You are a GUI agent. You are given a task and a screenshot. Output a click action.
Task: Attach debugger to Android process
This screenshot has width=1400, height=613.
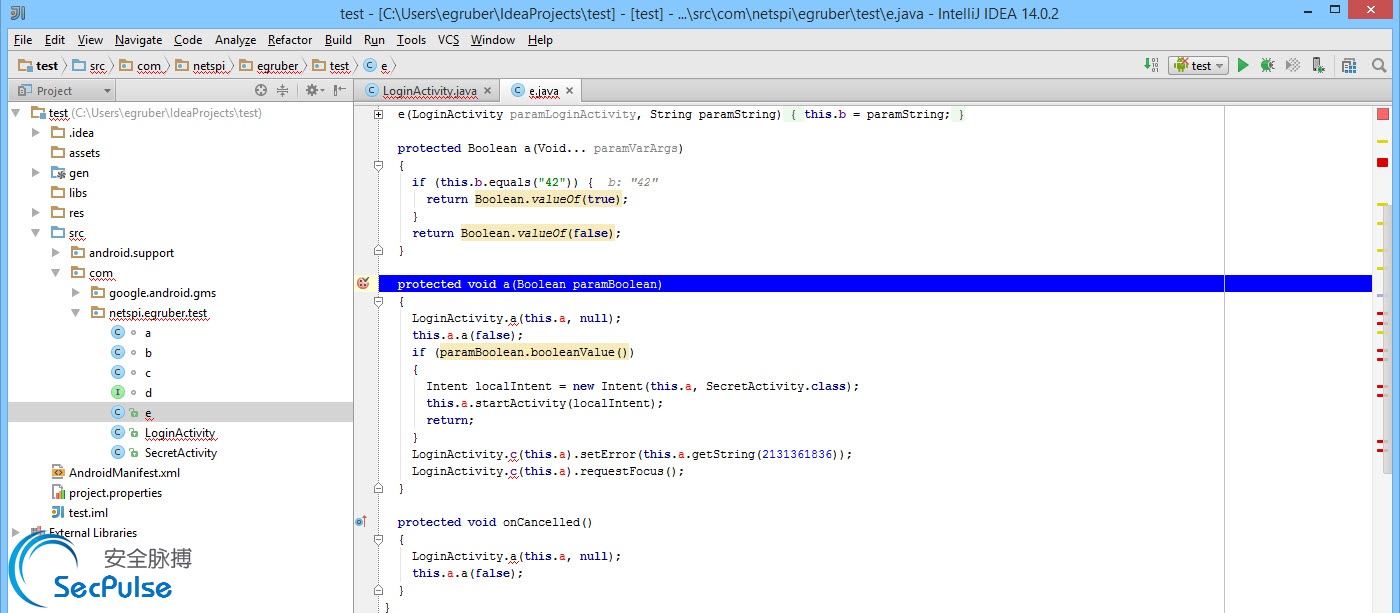point(1319,65)
